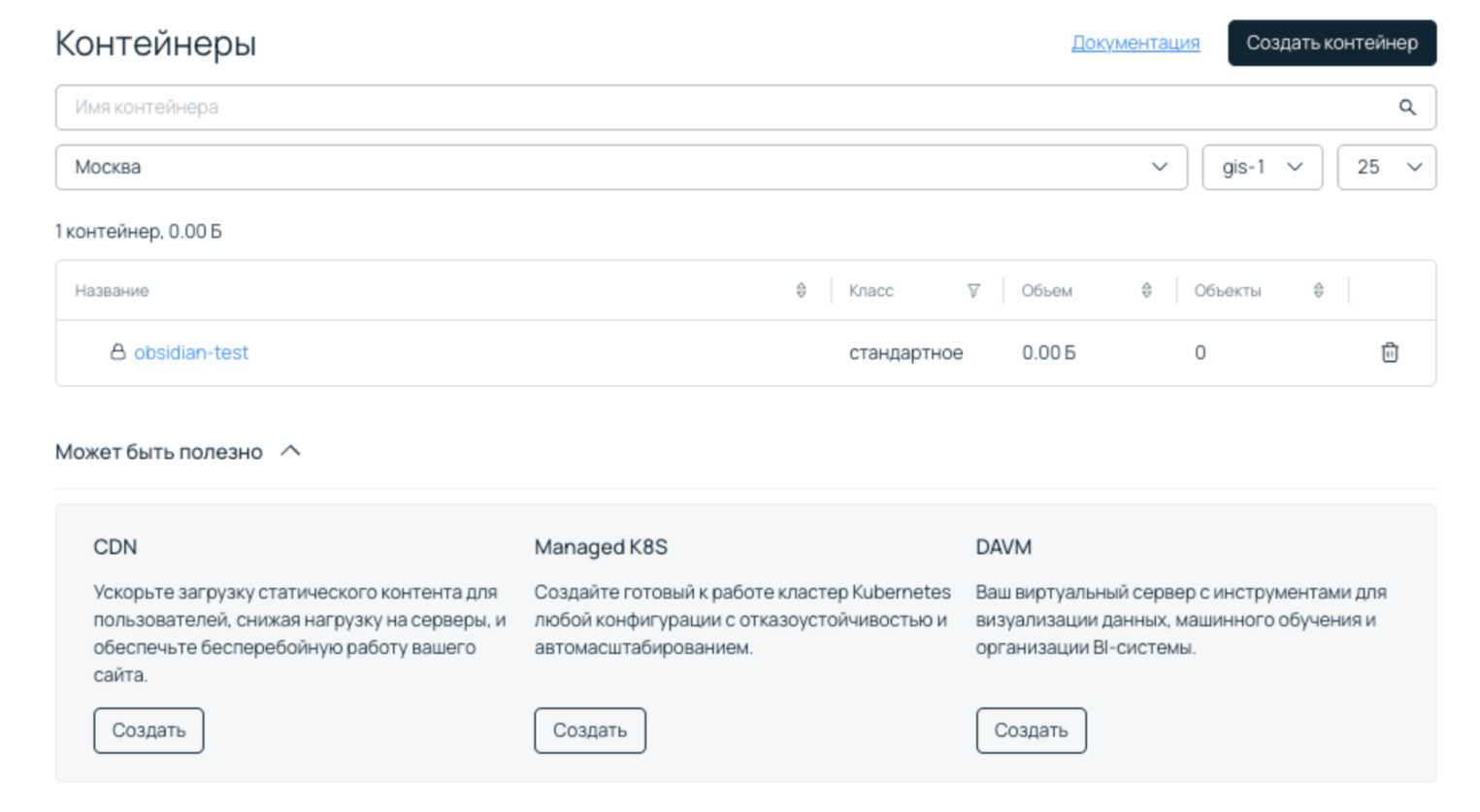Click Создать under Managed K8S

click(589, 730)
